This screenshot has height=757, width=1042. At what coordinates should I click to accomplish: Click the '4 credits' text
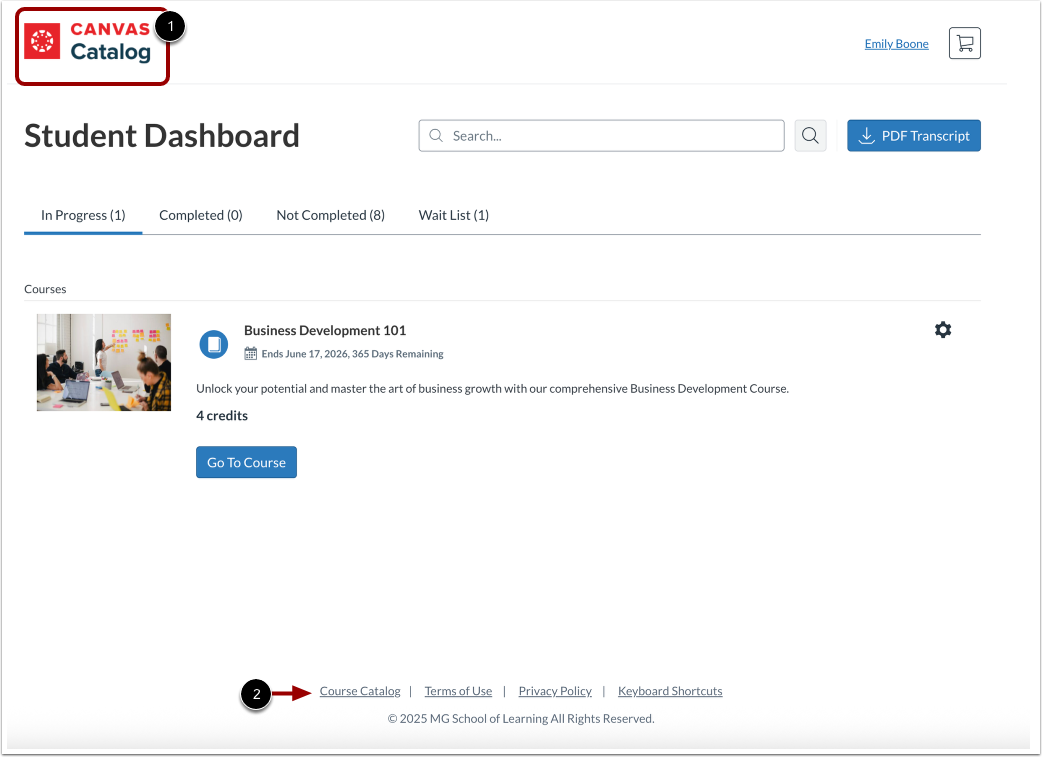(222, 415)
